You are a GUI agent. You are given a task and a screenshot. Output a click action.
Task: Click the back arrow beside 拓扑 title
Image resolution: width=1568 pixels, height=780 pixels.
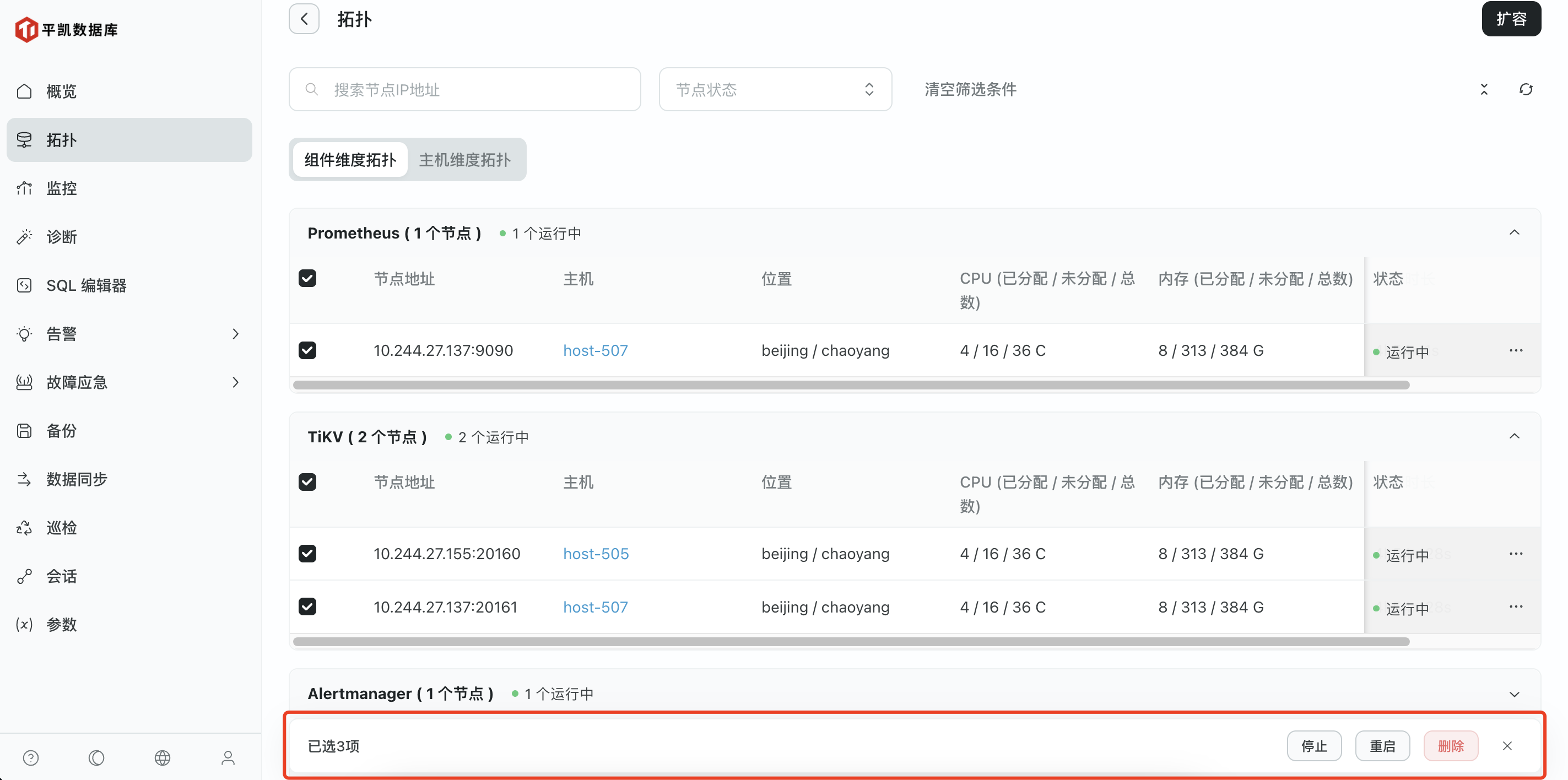pyautogui.click(x=304, y=19)
